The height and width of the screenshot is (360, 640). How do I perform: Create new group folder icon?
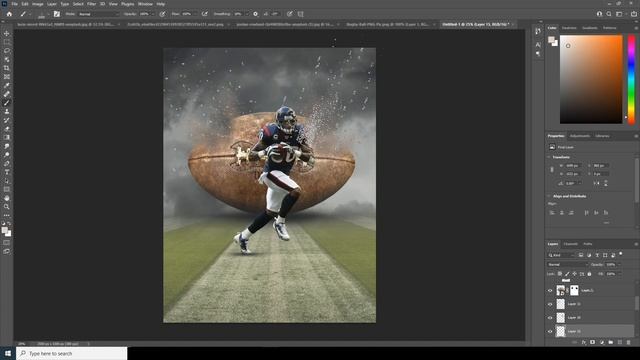click(x=611, y=342)
